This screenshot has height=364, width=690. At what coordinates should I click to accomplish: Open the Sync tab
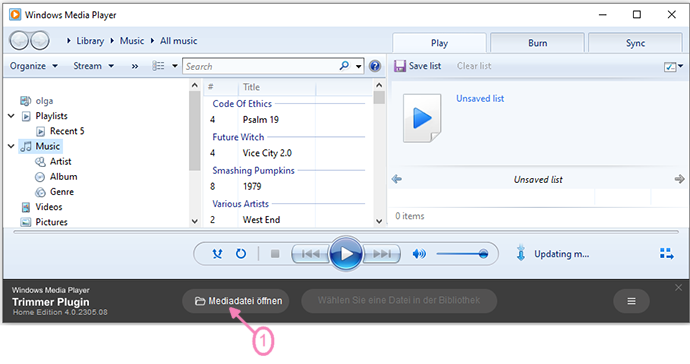pos(635,43)
